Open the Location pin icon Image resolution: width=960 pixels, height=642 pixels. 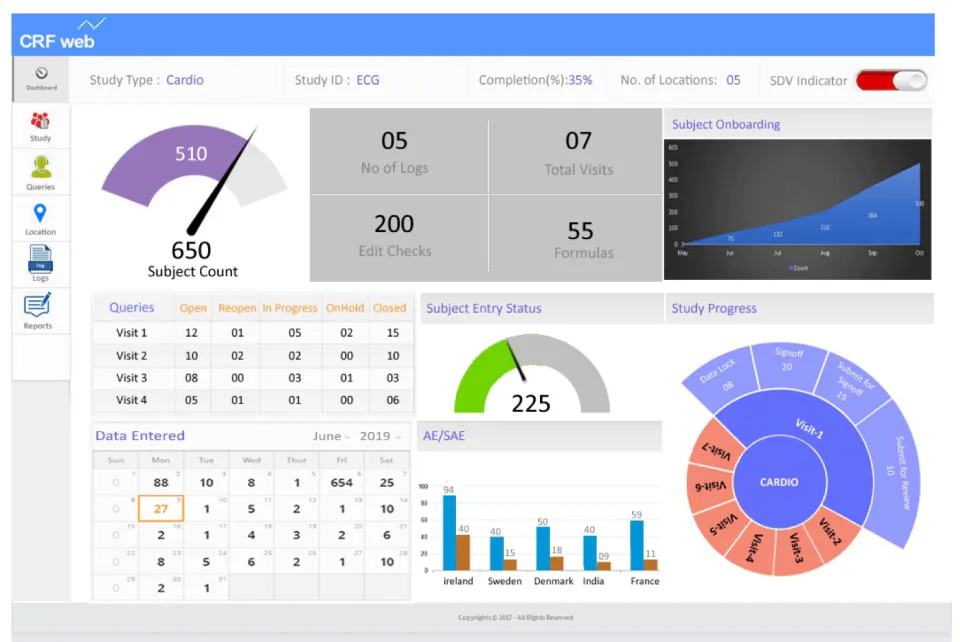point(40,219)
